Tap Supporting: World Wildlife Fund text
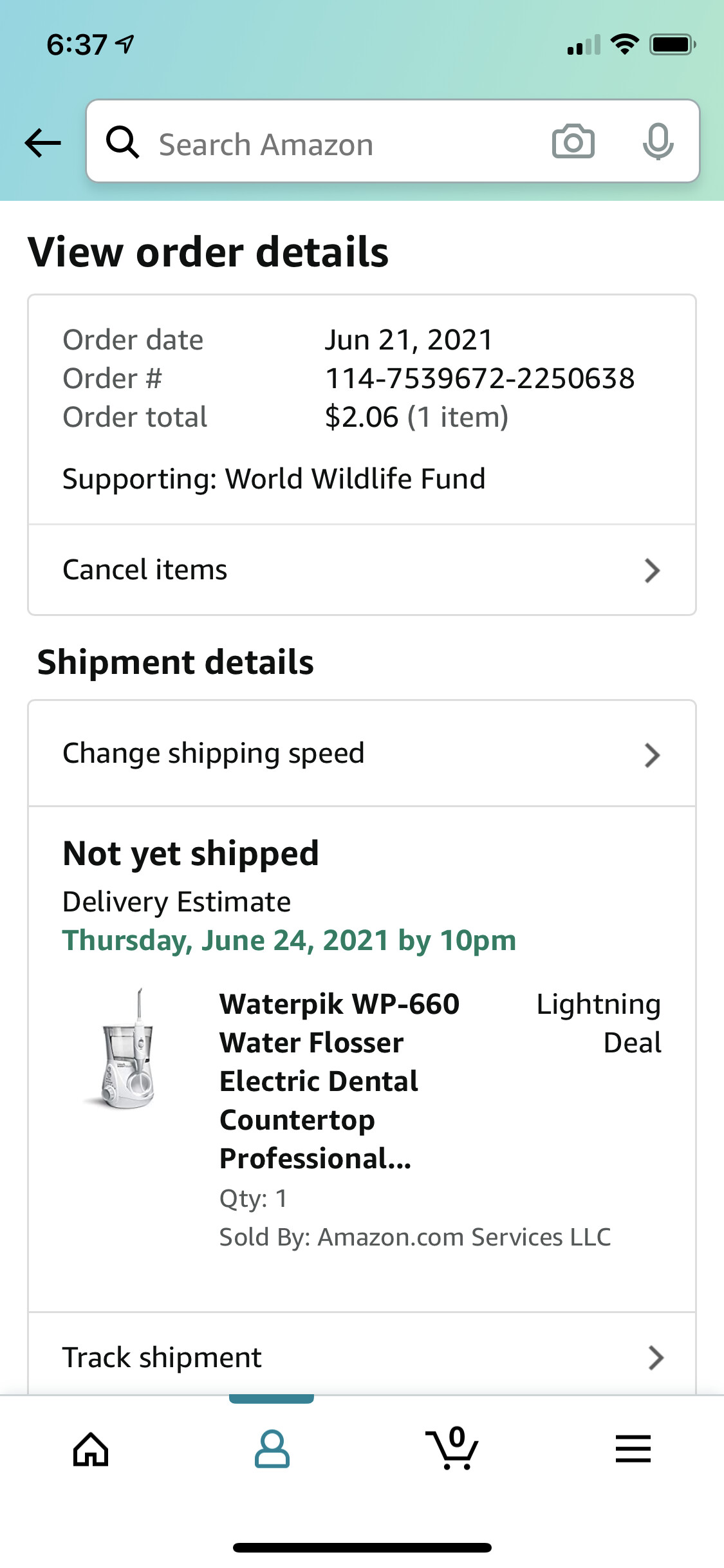 [274, 479]
